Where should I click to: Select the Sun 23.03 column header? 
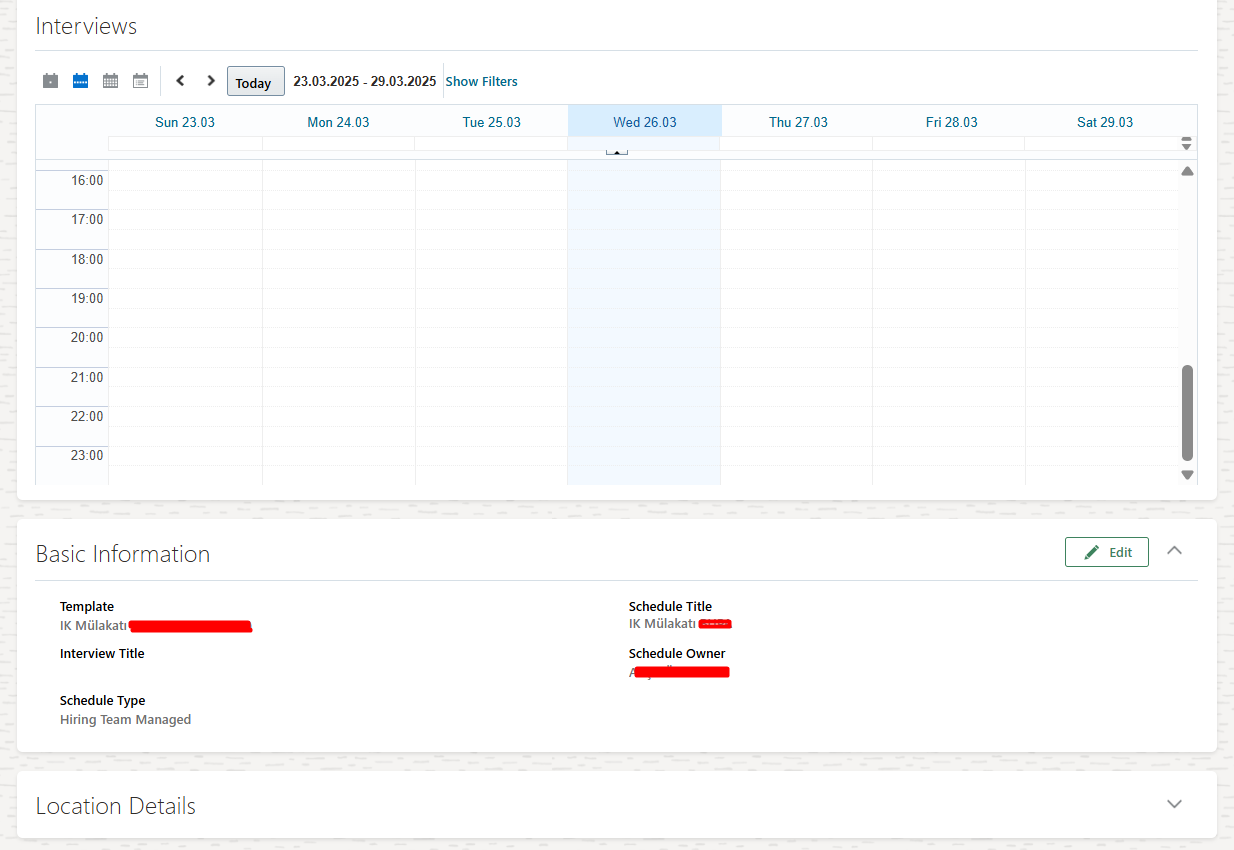[x=185, y=121]
